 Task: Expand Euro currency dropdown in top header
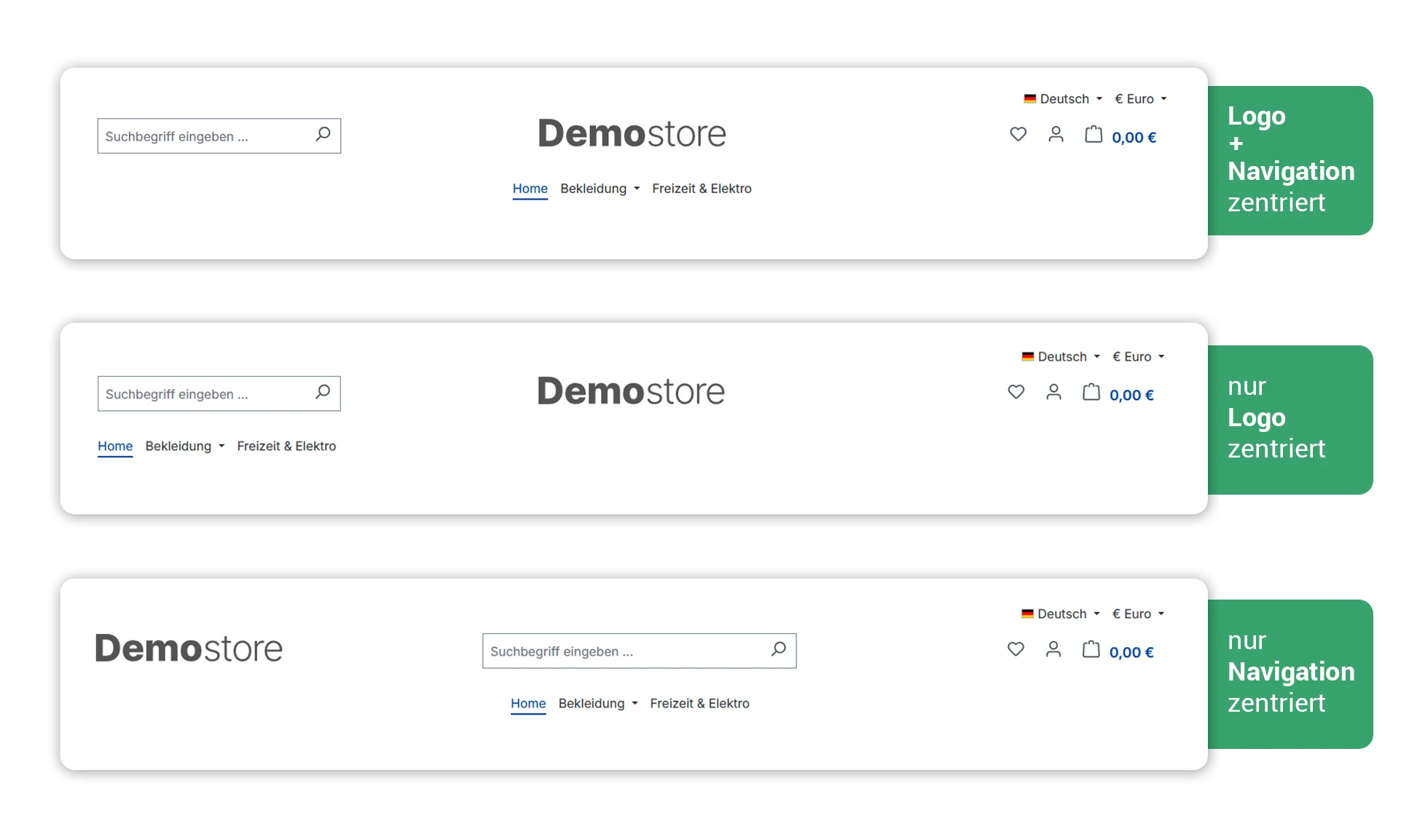click(x=1141, y=99)
